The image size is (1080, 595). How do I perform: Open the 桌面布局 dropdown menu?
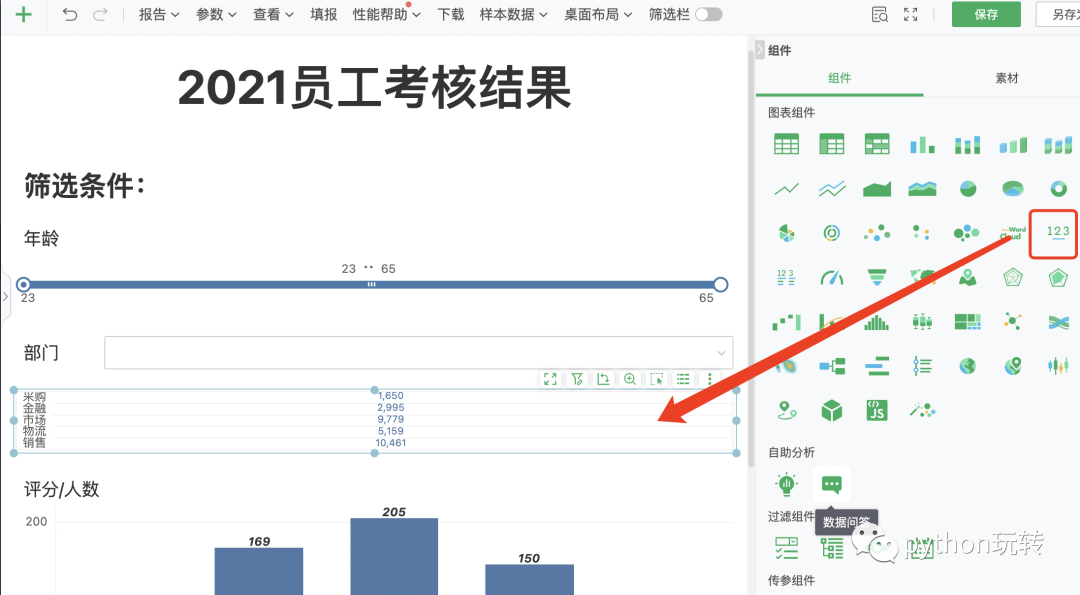598,14
